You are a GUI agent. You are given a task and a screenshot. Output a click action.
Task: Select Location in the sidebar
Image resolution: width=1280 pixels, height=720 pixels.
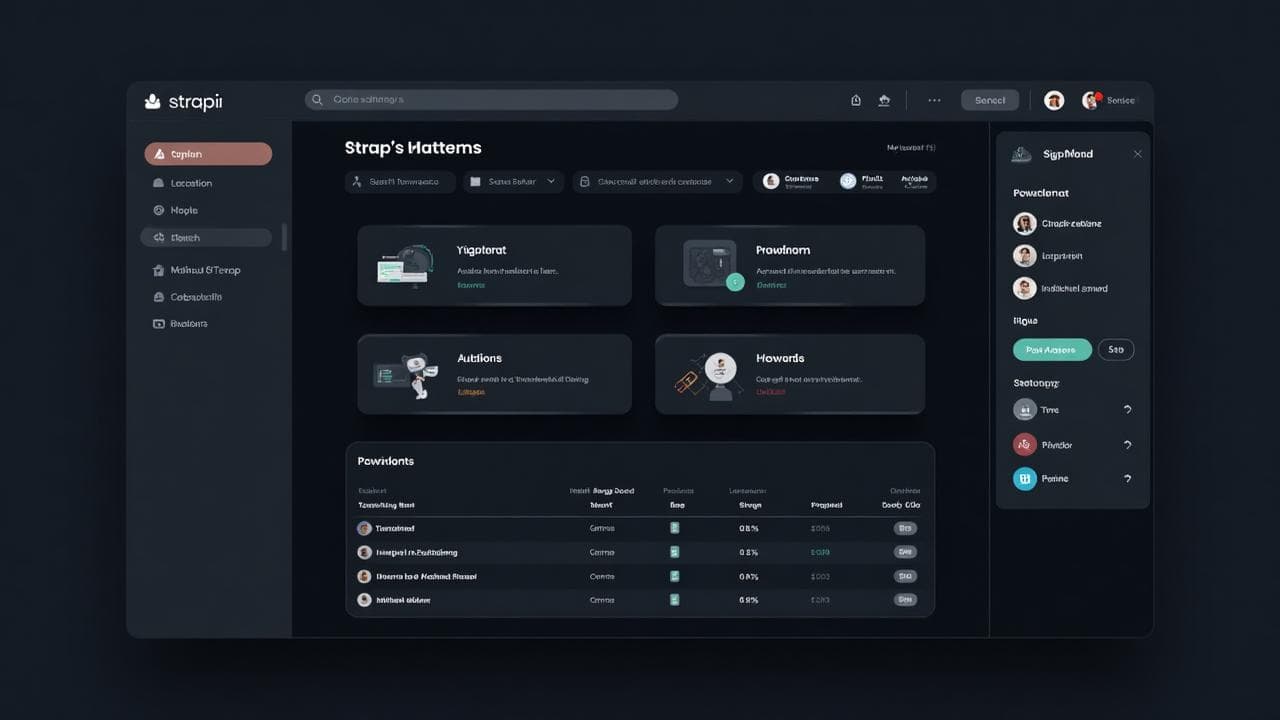(190, 183)
